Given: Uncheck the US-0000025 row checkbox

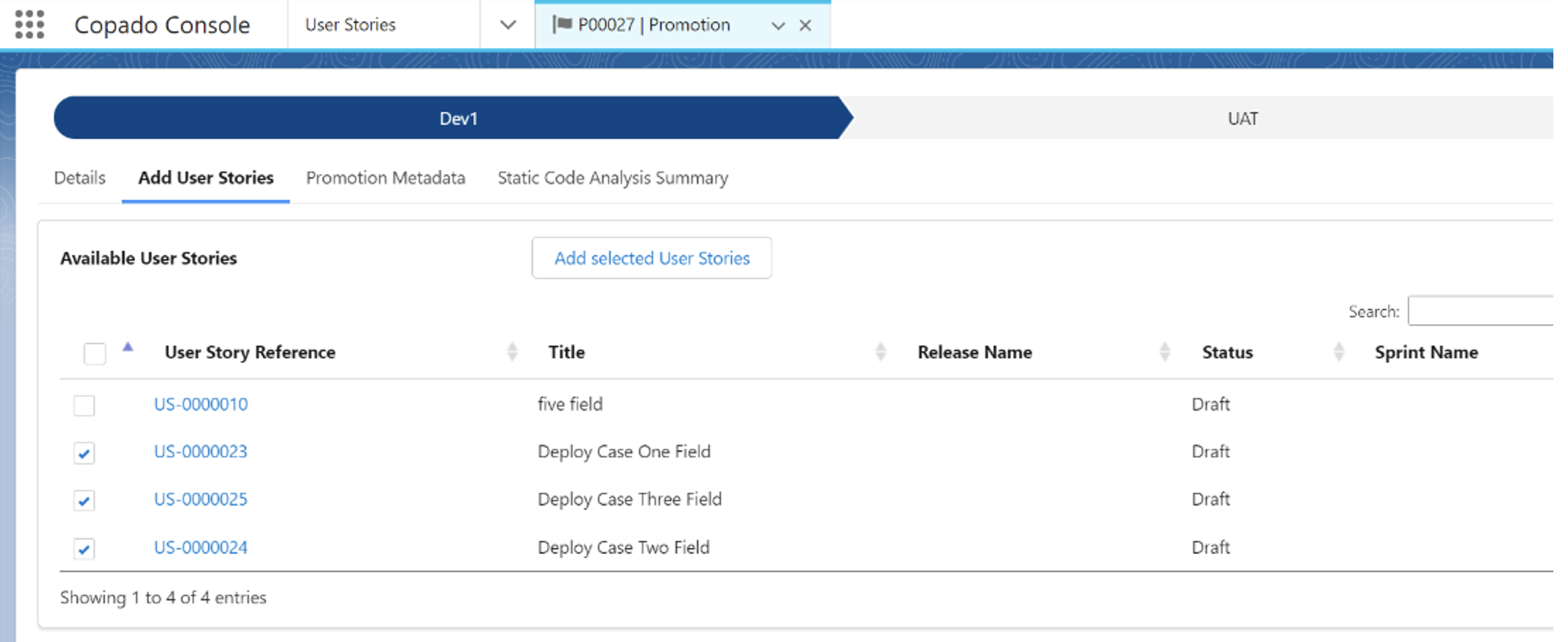Looking at the screenshot, I should point(84,501).
